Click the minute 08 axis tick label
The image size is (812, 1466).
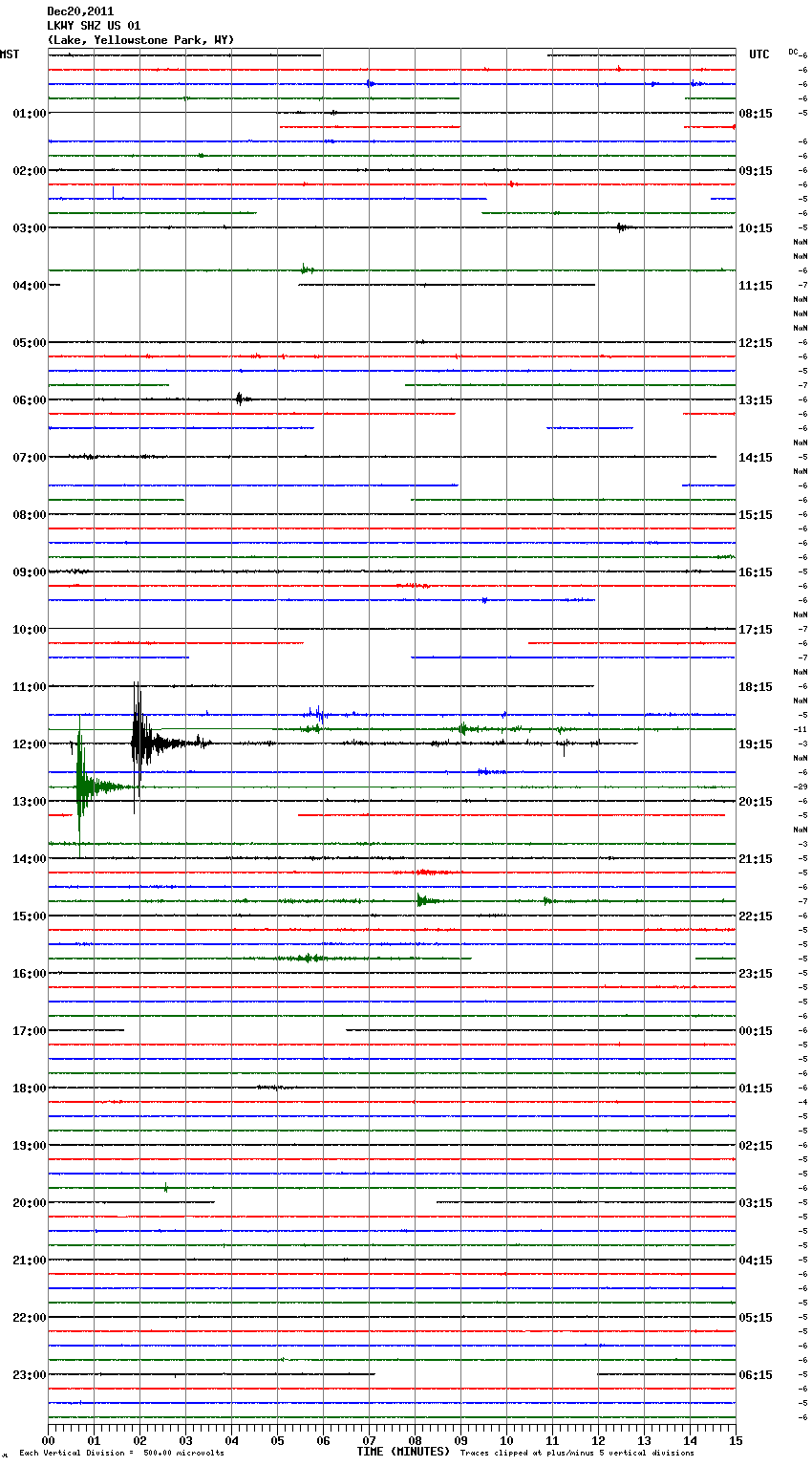(x=415, y=1440)
